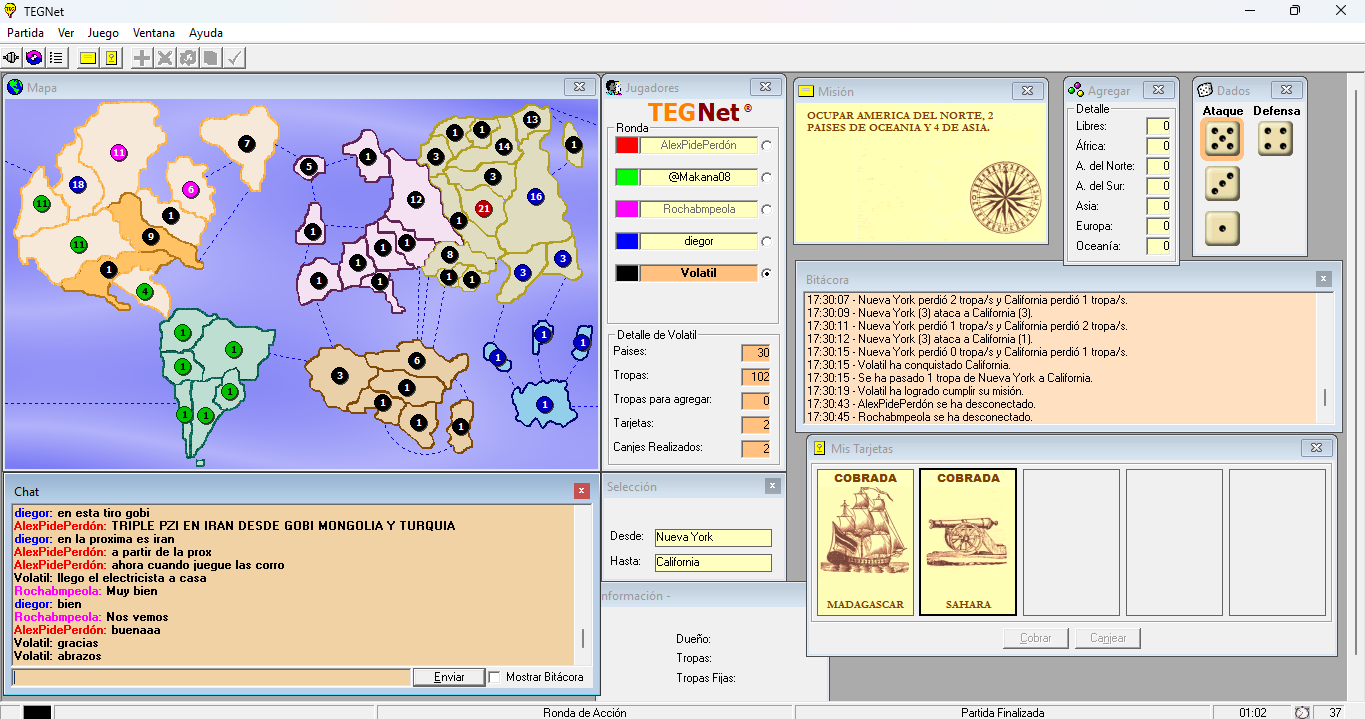Select the green 4-troop marker on the map
The image size is (1365, 719).
[x=145, y=292]
